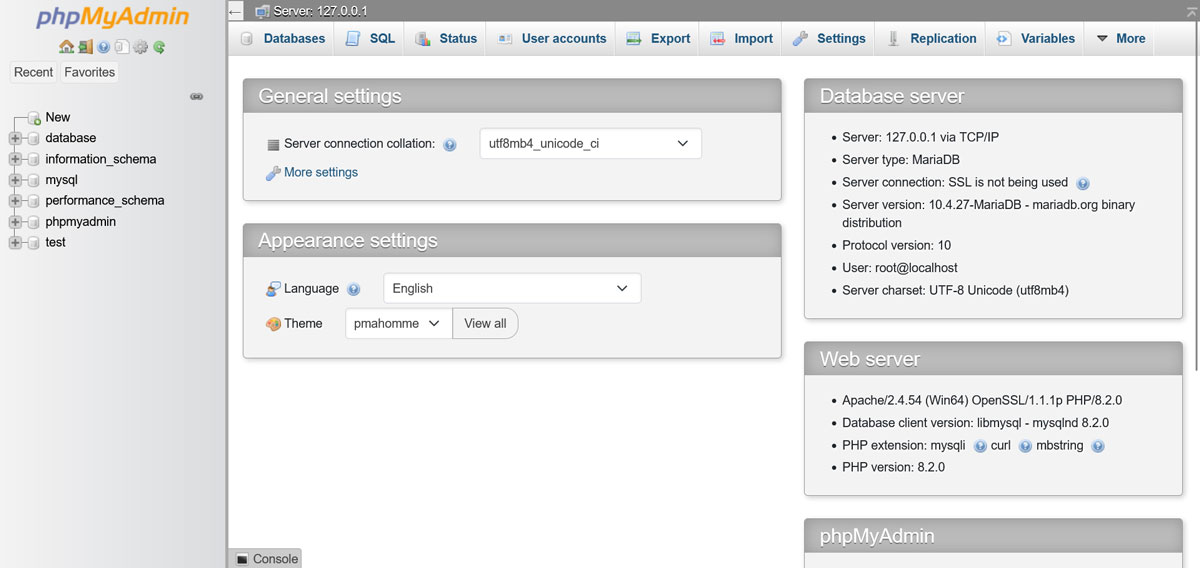Click the More settings link
1200x568 pixels.
tap(320, 173)
